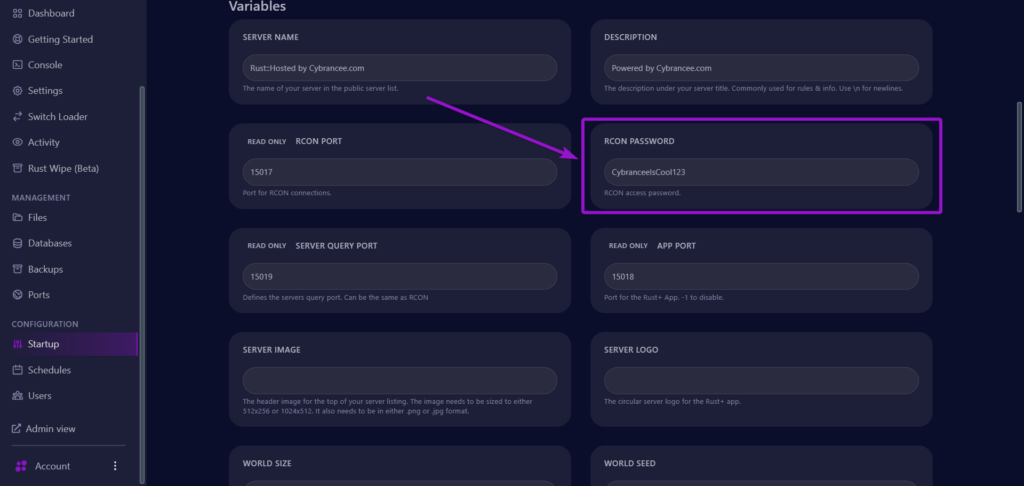
Task: Click the Server Query Port field 15019
Action: (400, 276)
